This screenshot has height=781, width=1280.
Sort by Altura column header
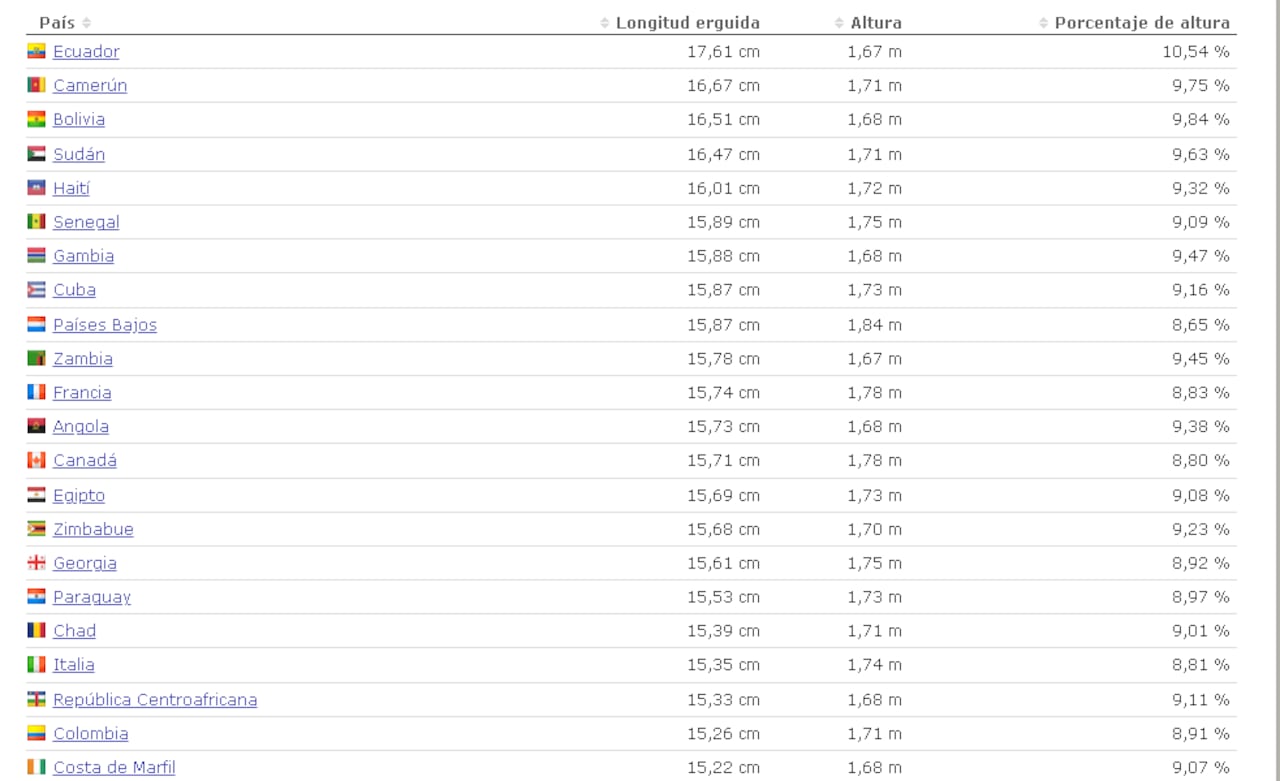point(875,22)
